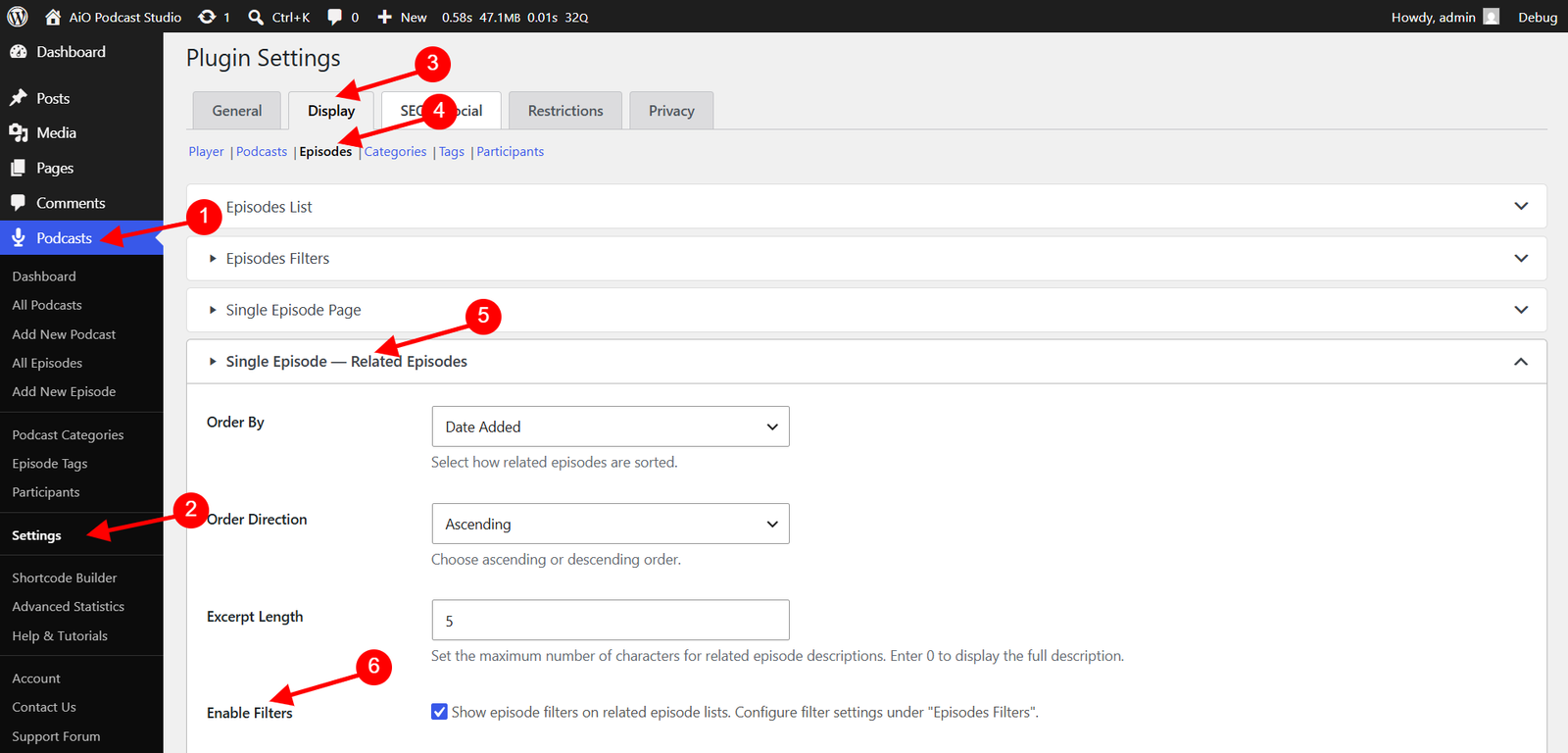Image resolution: width=1568 pixels, height=753 pixels.
Task: Click the Related Episodes disclosure triangle
Action: (x=213, y=362)
